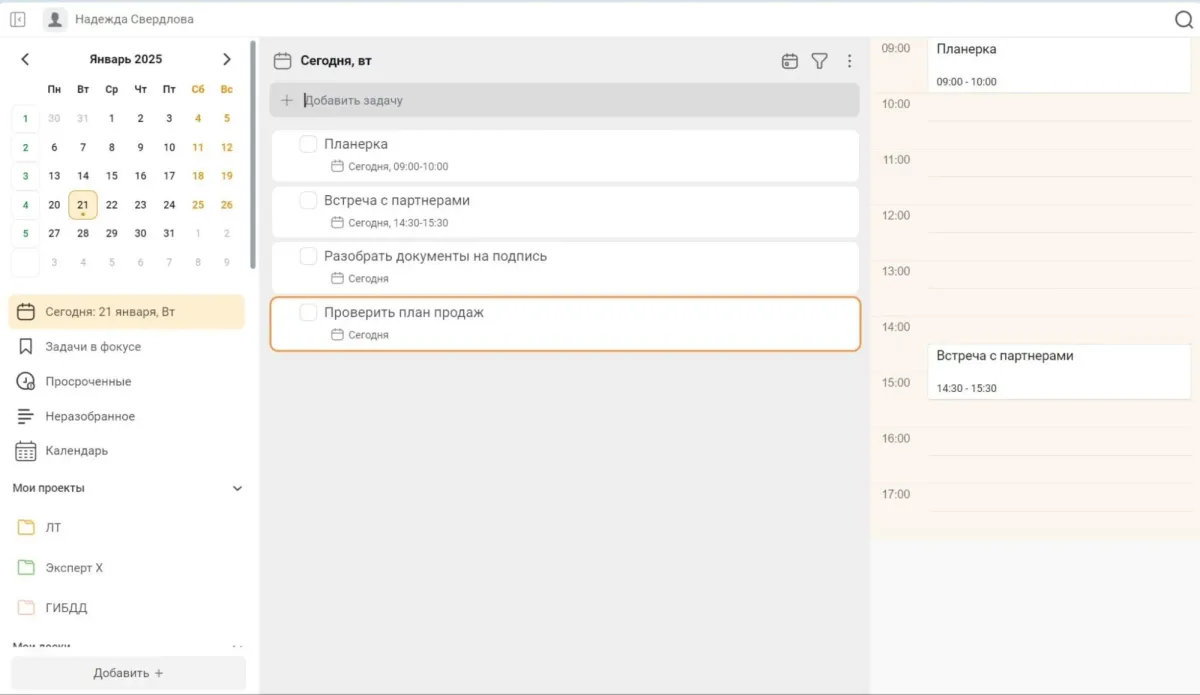Select January 28 in mini calendar
Image resolution: width=1200 pixels, height=695 pixels.
point(83,233)
